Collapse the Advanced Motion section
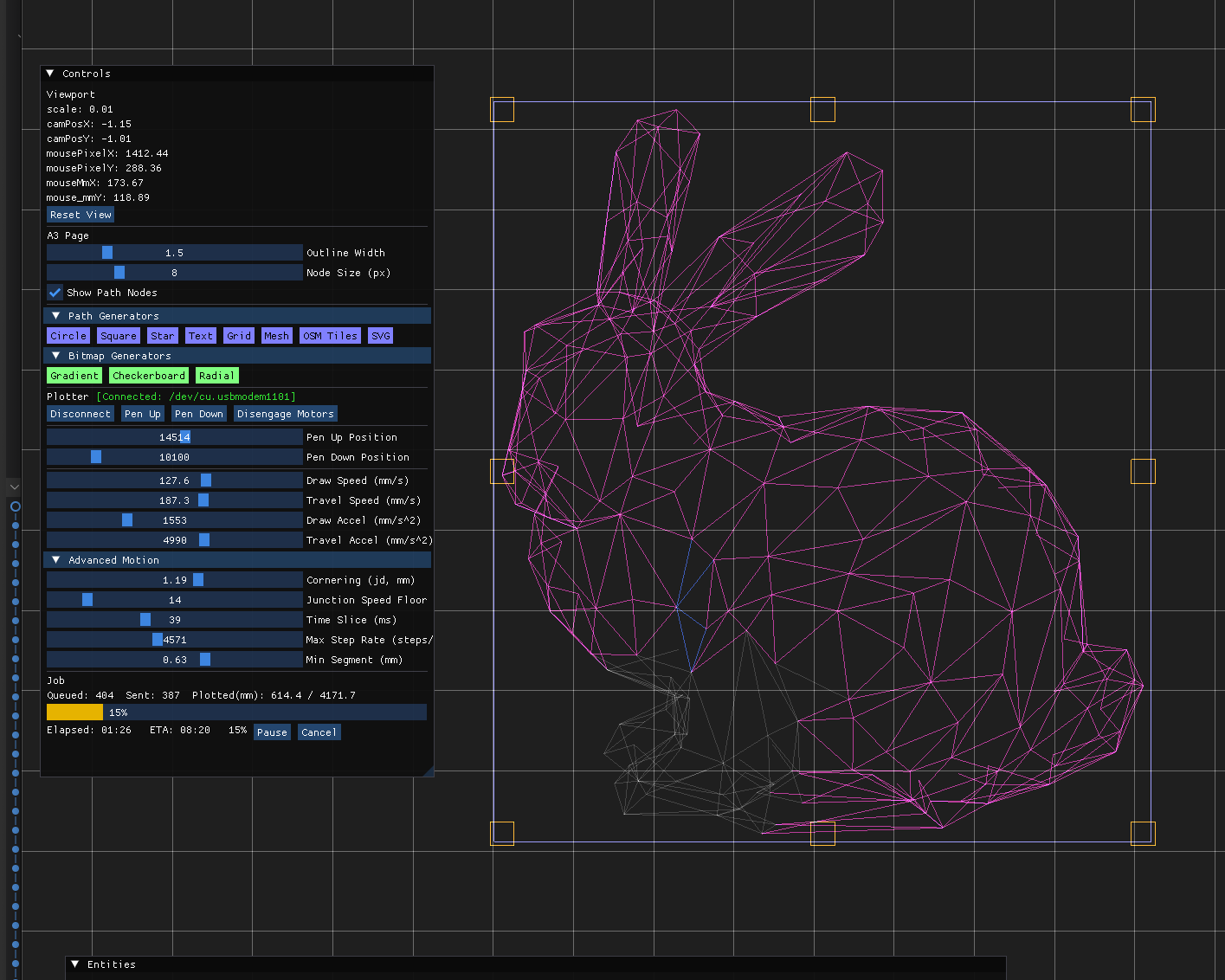1225x980 pixels. (x=56, y=560)
